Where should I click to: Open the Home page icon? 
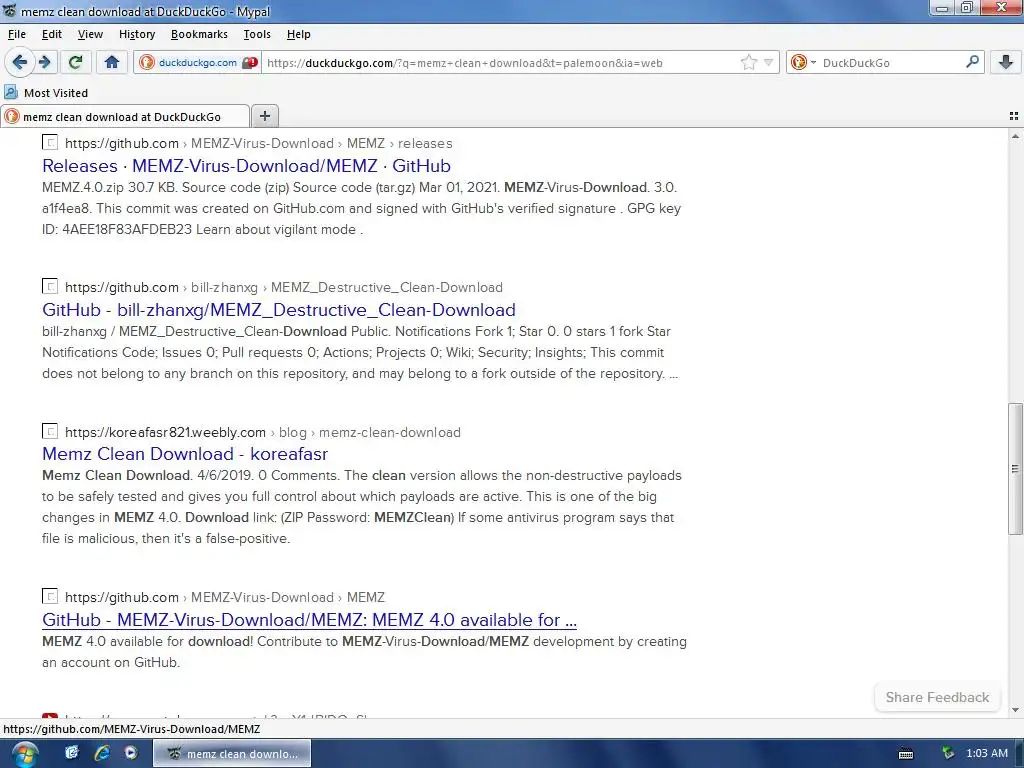[x=112, y=62]
